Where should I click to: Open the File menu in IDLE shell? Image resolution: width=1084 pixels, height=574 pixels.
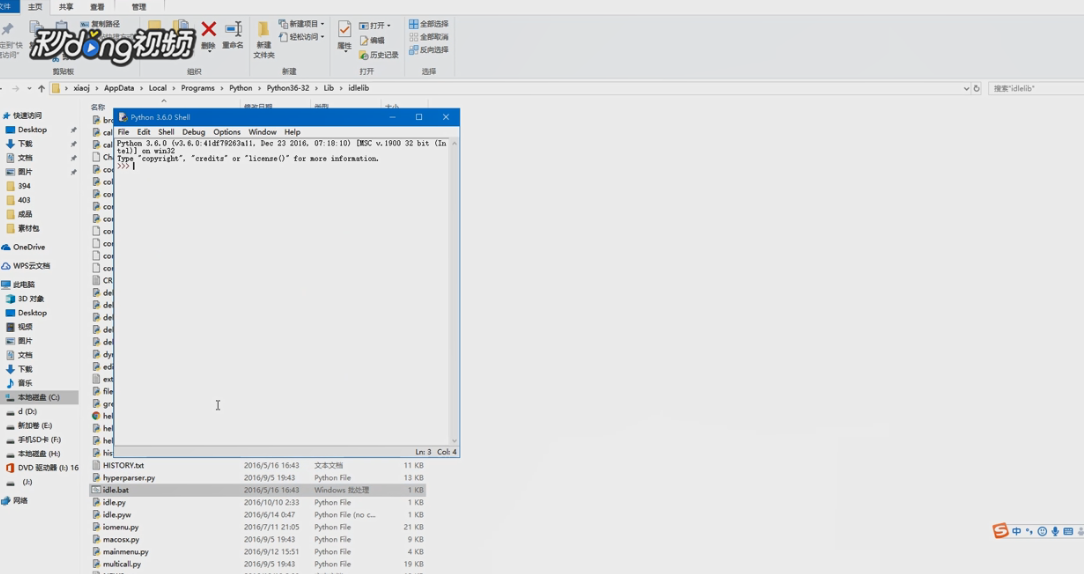coord(123,132)
